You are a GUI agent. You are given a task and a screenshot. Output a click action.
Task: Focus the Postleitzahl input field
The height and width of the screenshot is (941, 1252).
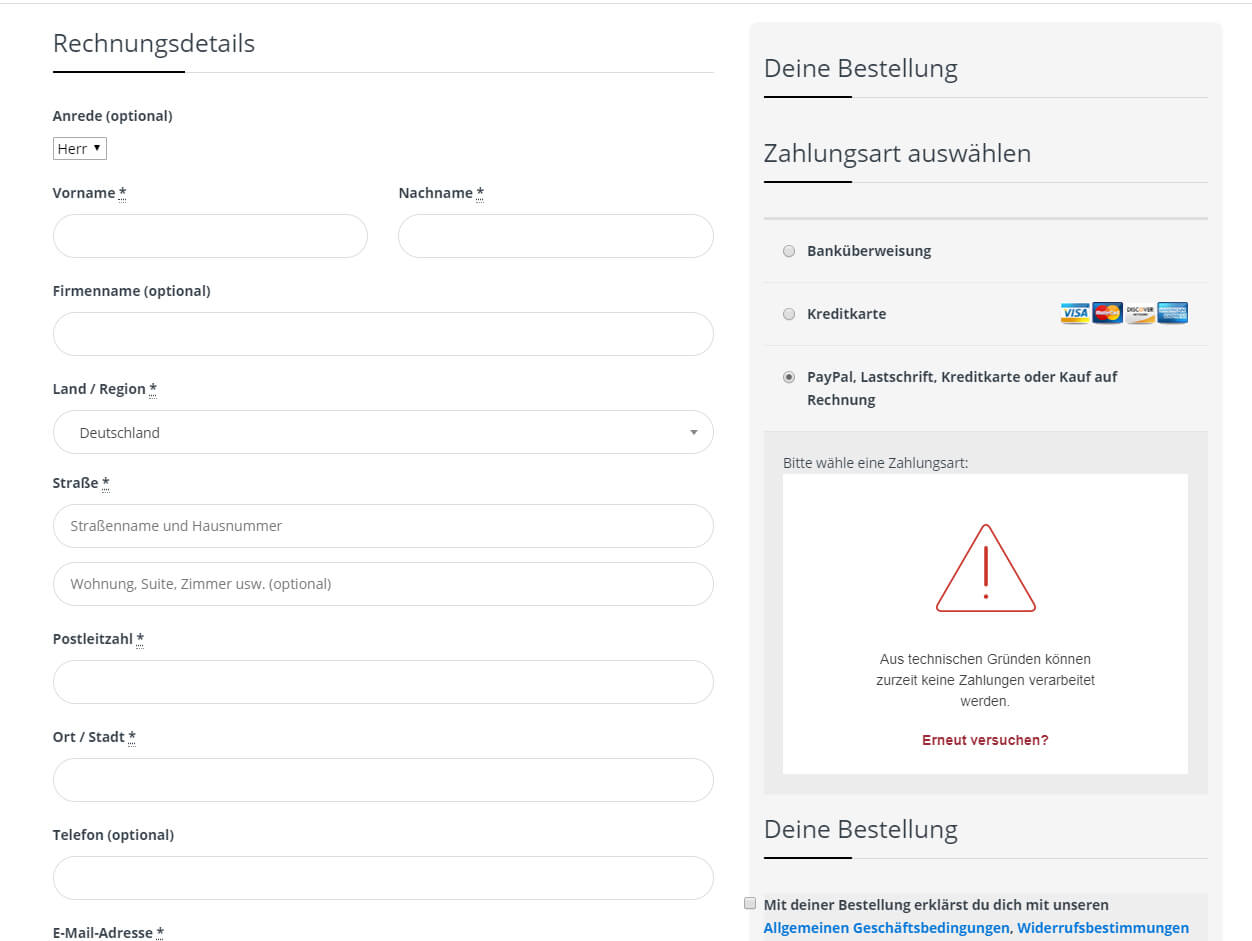383,682
